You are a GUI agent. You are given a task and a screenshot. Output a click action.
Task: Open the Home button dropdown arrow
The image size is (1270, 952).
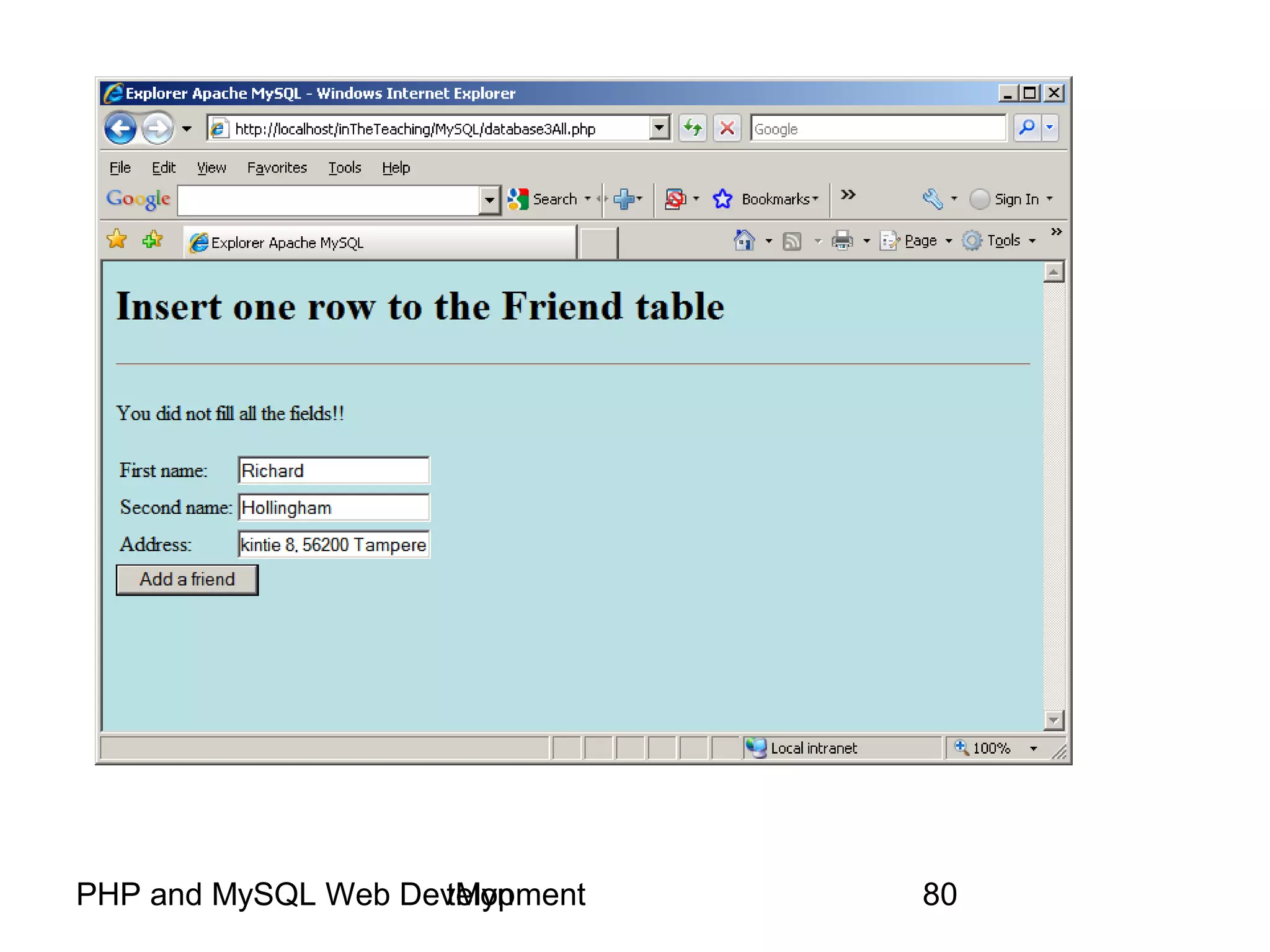pyautogui.click(x=769, y=240)
